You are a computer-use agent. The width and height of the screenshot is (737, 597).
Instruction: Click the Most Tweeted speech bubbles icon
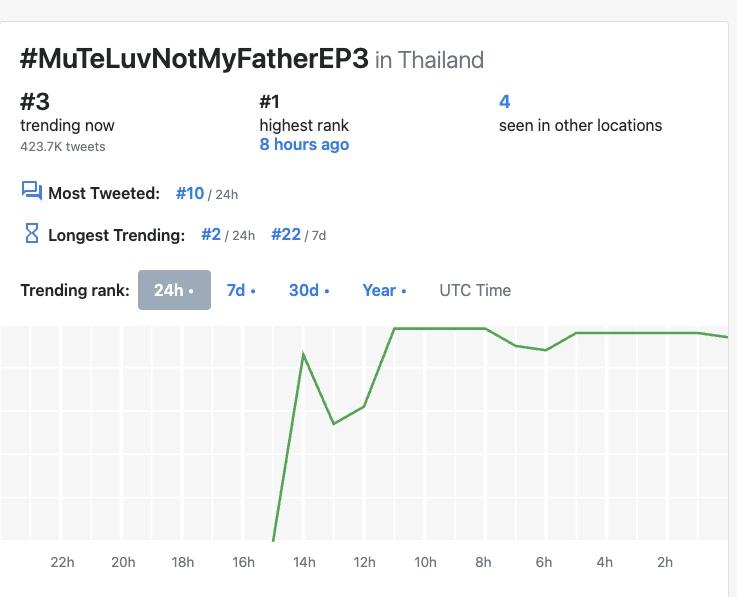31,192
